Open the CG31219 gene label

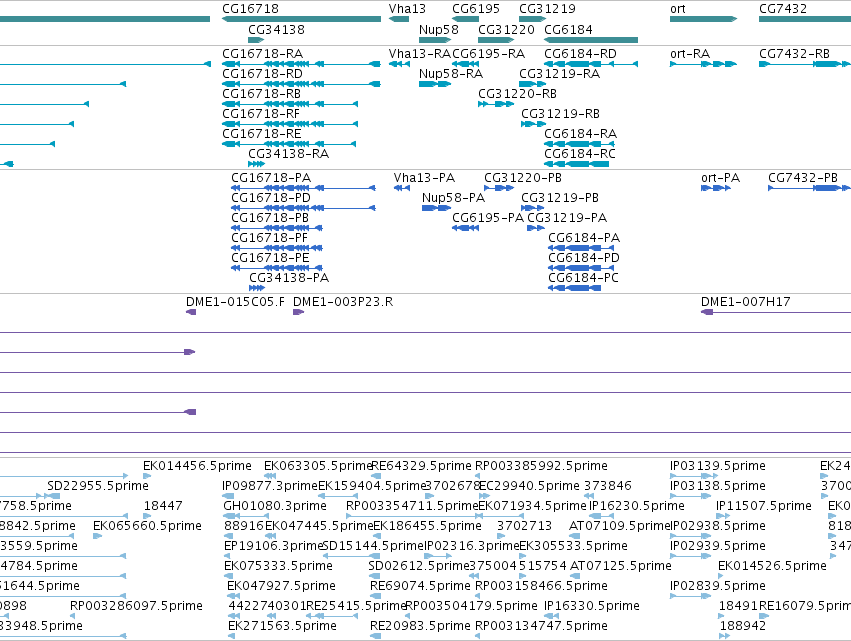547,9
